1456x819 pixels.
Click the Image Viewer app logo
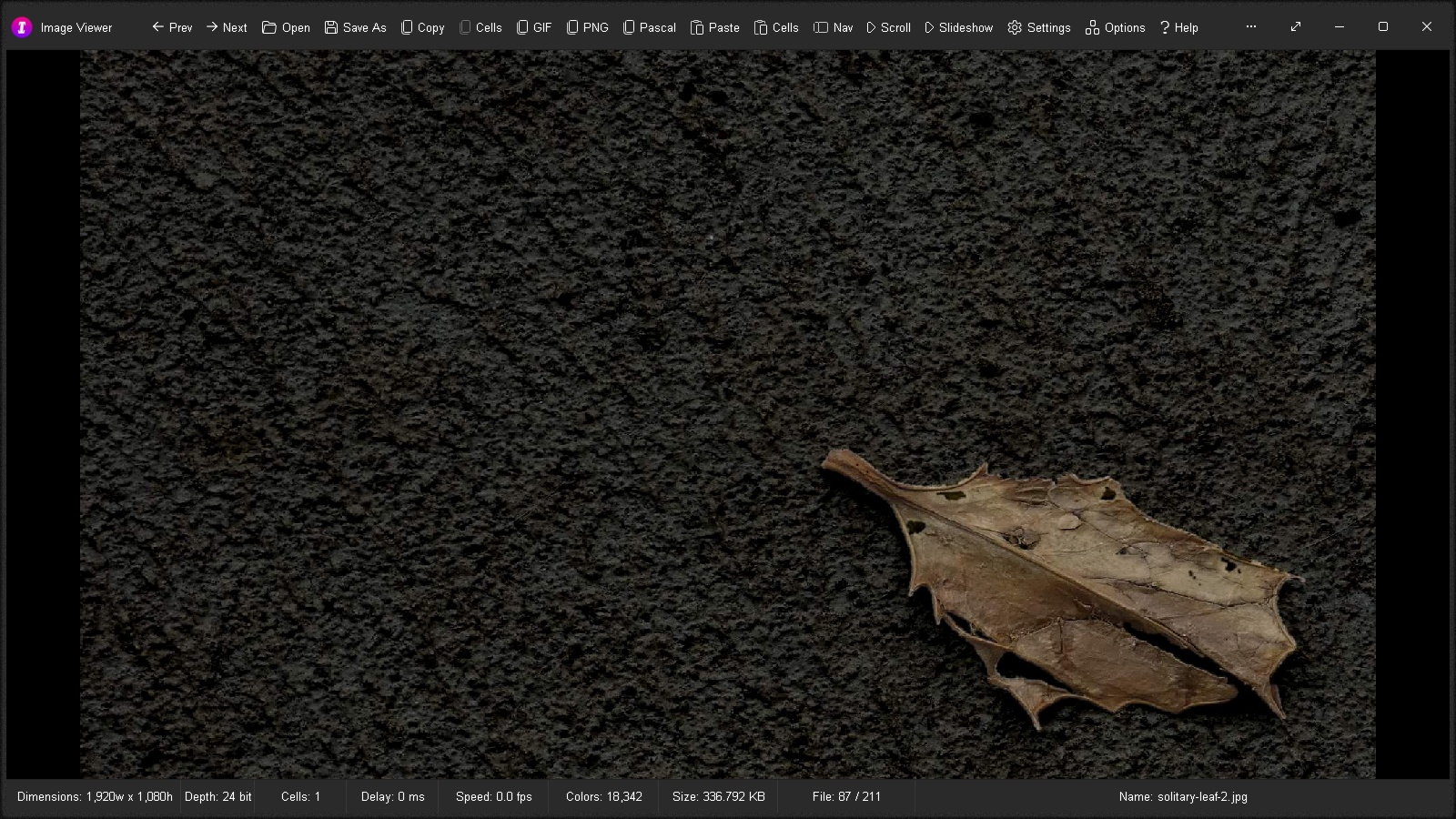pyautogui.click(x=22, y=27)
